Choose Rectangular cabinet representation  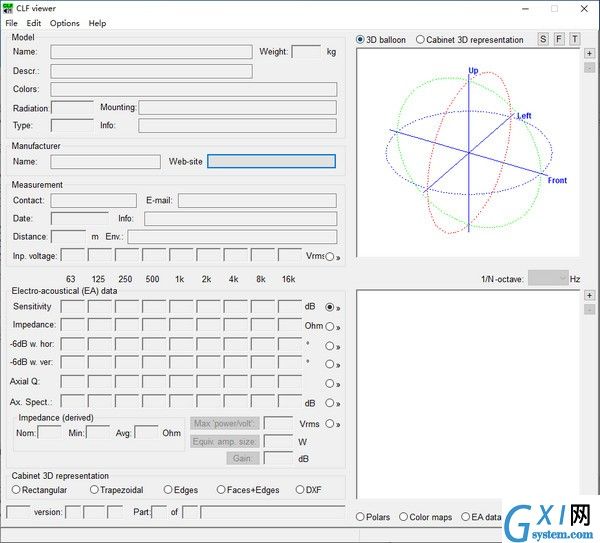click(x=39, y=490)
